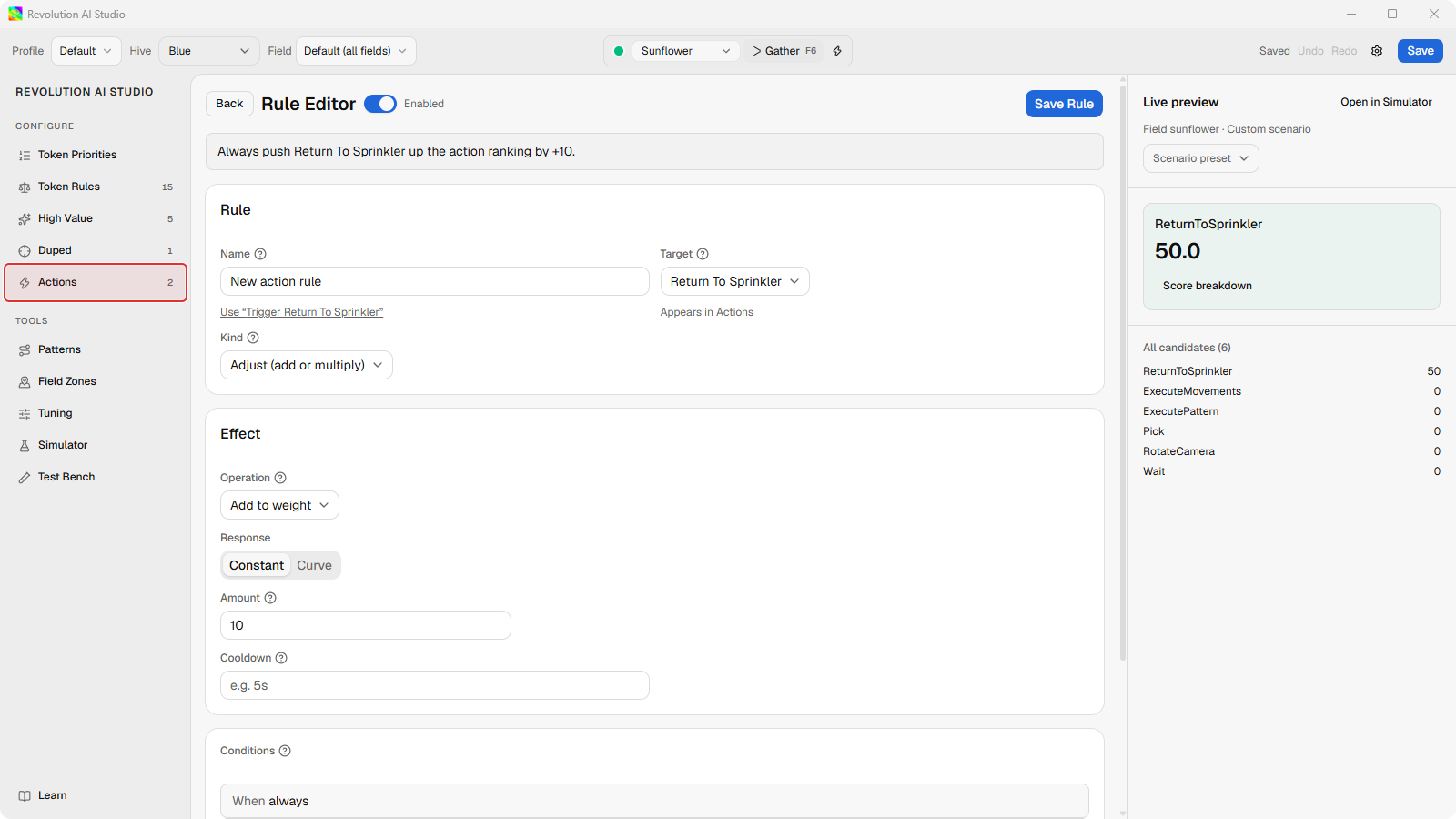Open the Operation Add to weight dropdown
Screen dimensions: 1456x819
(x=279, y=505)
